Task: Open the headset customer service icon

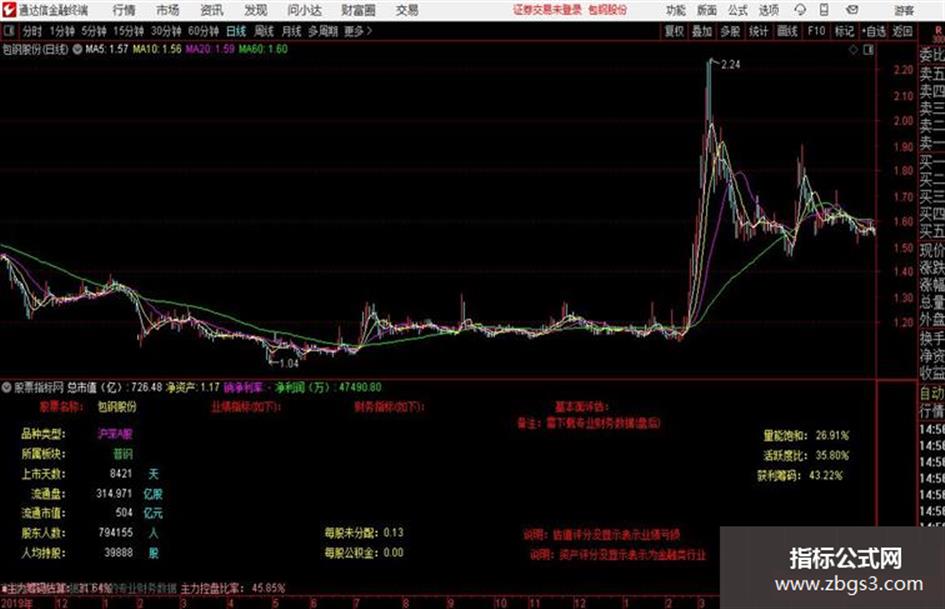Action: point(800,10)
